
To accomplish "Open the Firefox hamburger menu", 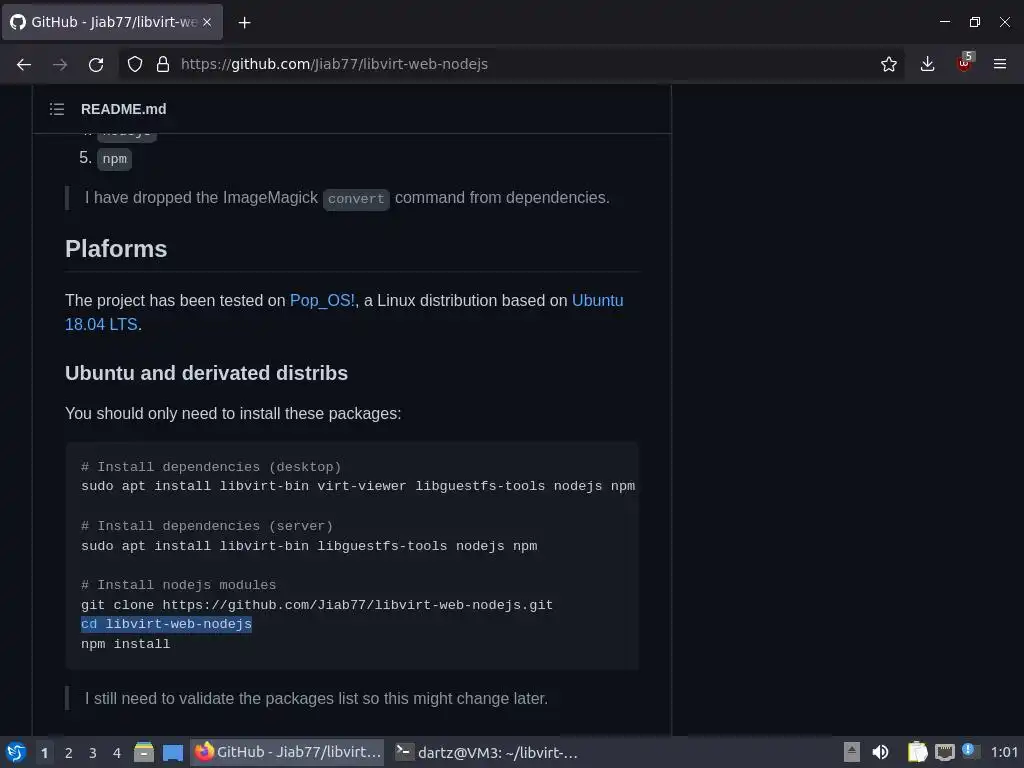I will click(x=1000, y=64).
